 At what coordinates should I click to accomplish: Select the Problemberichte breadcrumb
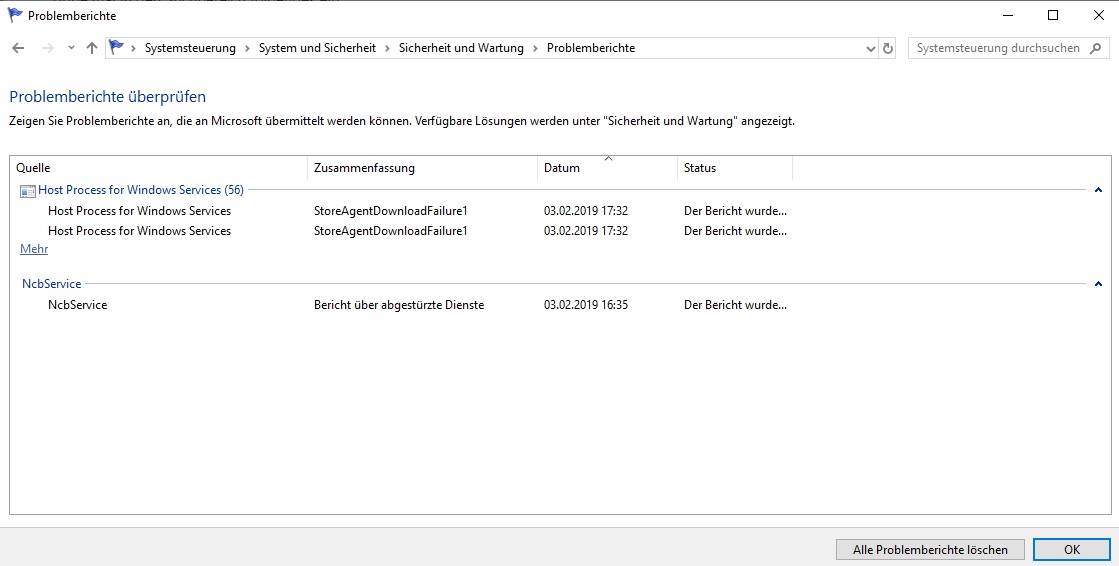tap(591, 48)
